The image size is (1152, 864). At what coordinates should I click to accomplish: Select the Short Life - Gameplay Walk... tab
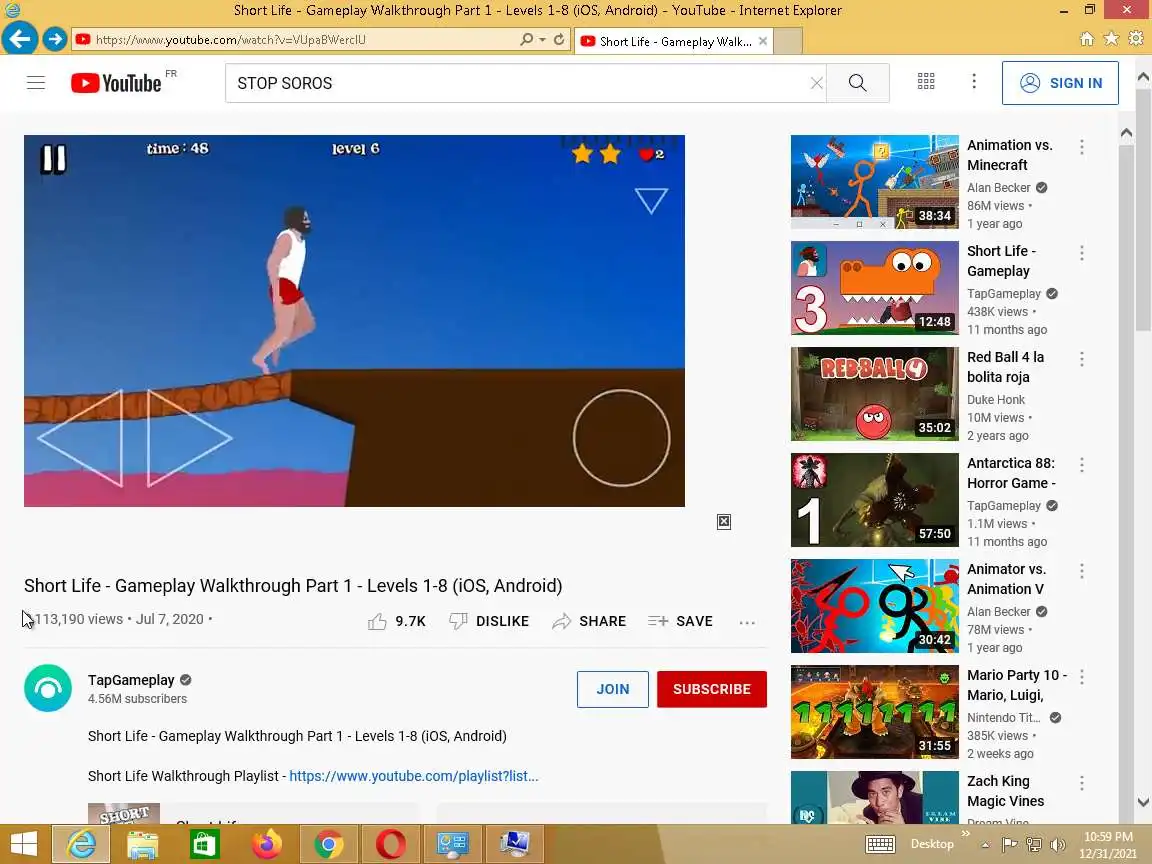click(x=674, y=41)
